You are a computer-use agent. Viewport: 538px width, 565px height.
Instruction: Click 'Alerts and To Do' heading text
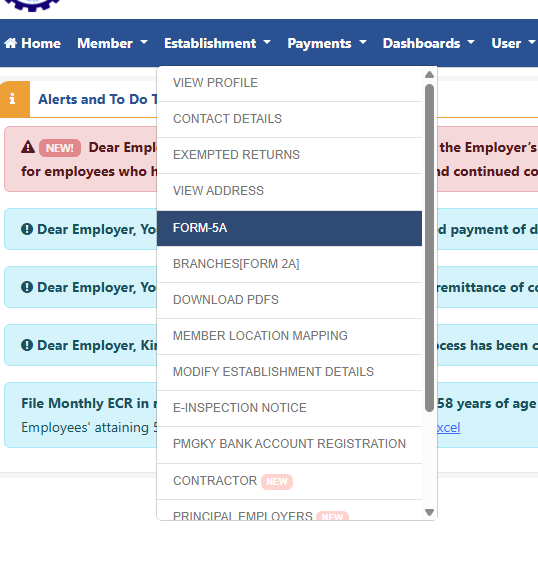[98, 99]
